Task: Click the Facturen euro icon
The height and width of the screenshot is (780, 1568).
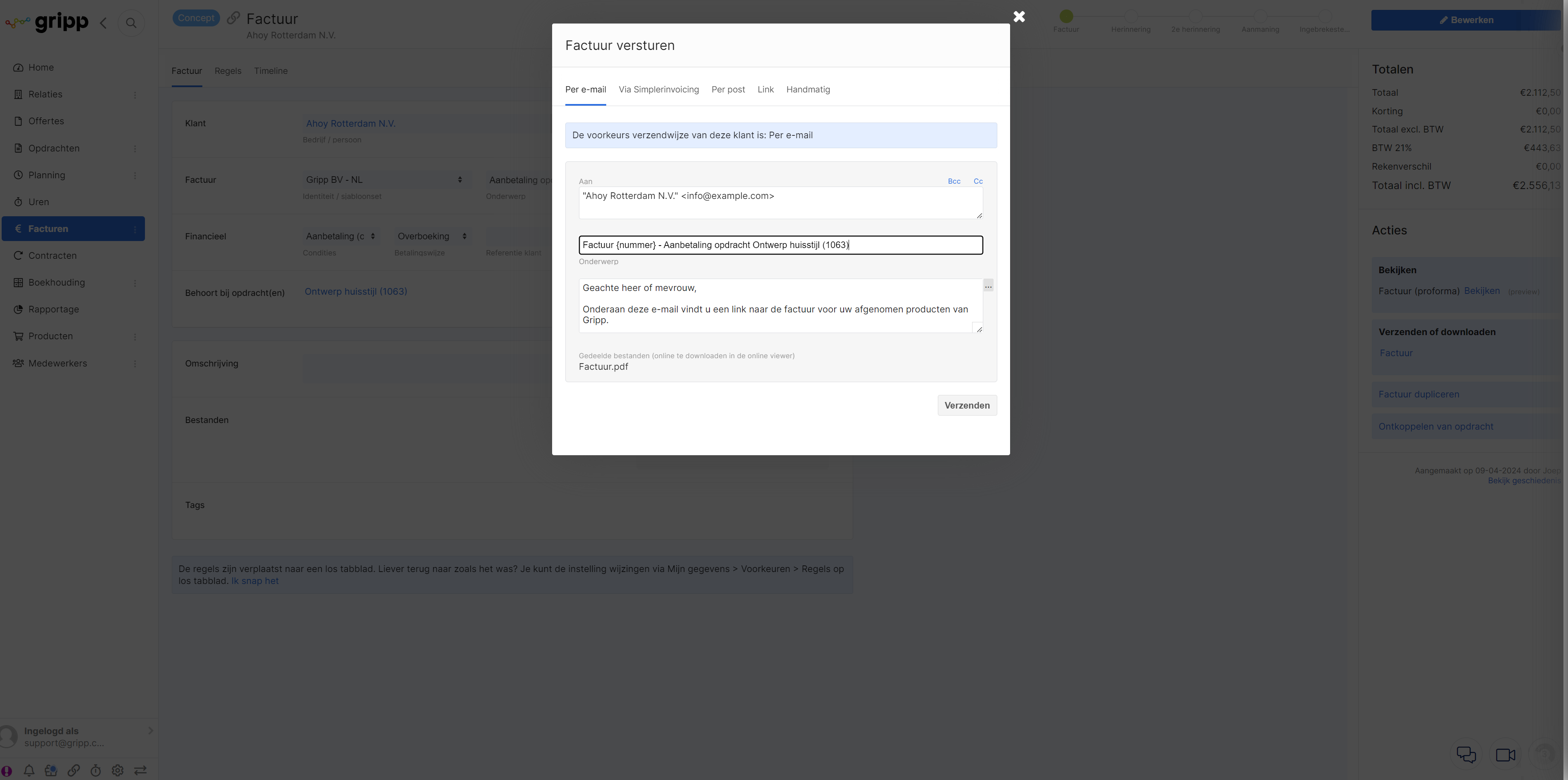Action: (x=18, y=229)
